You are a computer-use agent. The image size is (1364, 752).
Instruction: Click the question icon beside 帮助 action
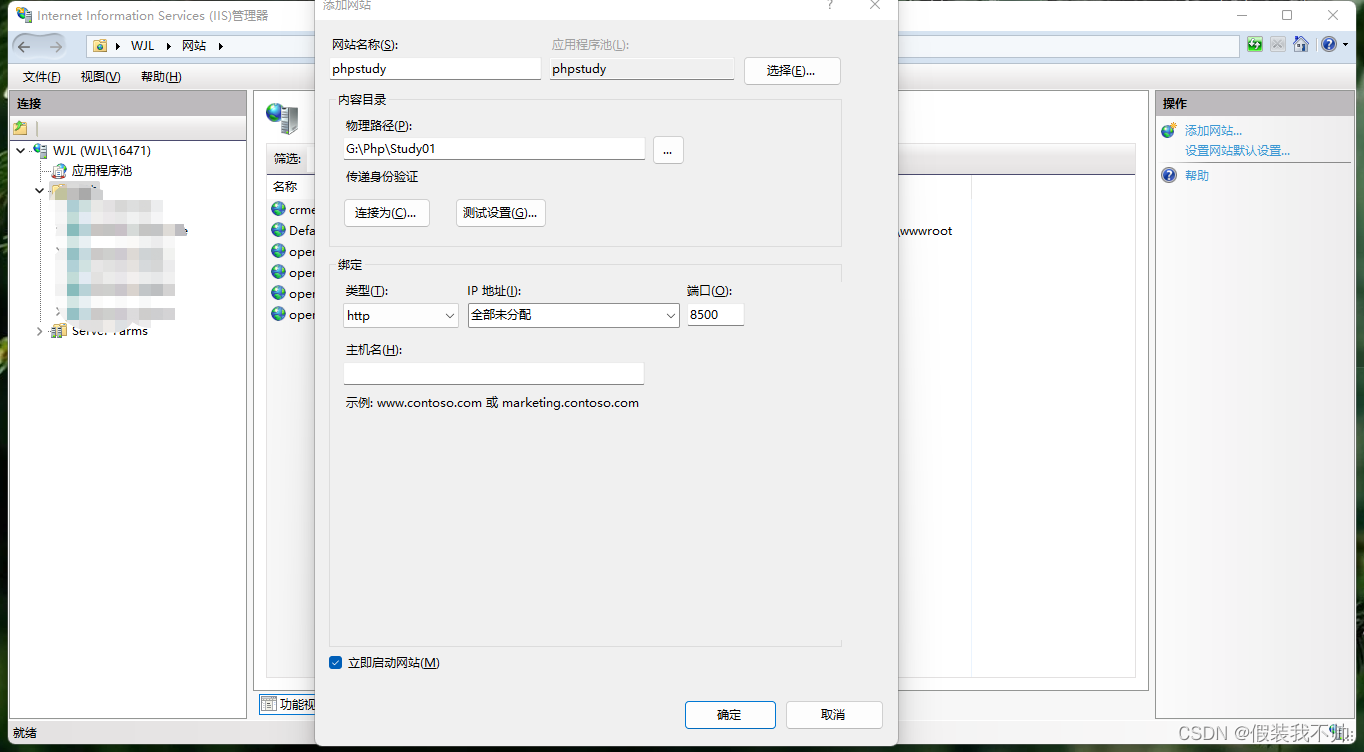[1169, 175]
